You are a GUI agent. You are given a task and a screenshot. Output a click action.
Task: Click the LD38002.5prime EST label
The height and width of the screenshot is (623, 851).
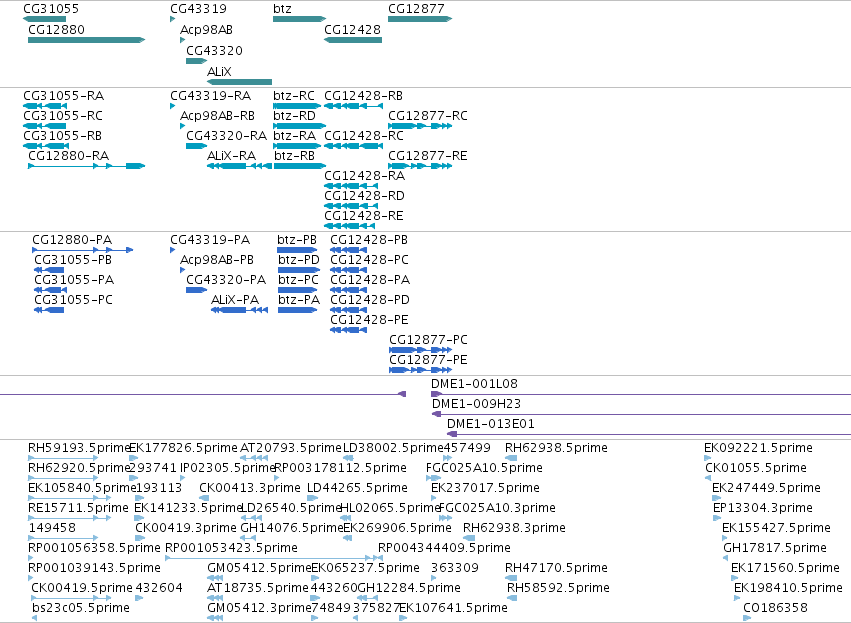click(393, 448)
